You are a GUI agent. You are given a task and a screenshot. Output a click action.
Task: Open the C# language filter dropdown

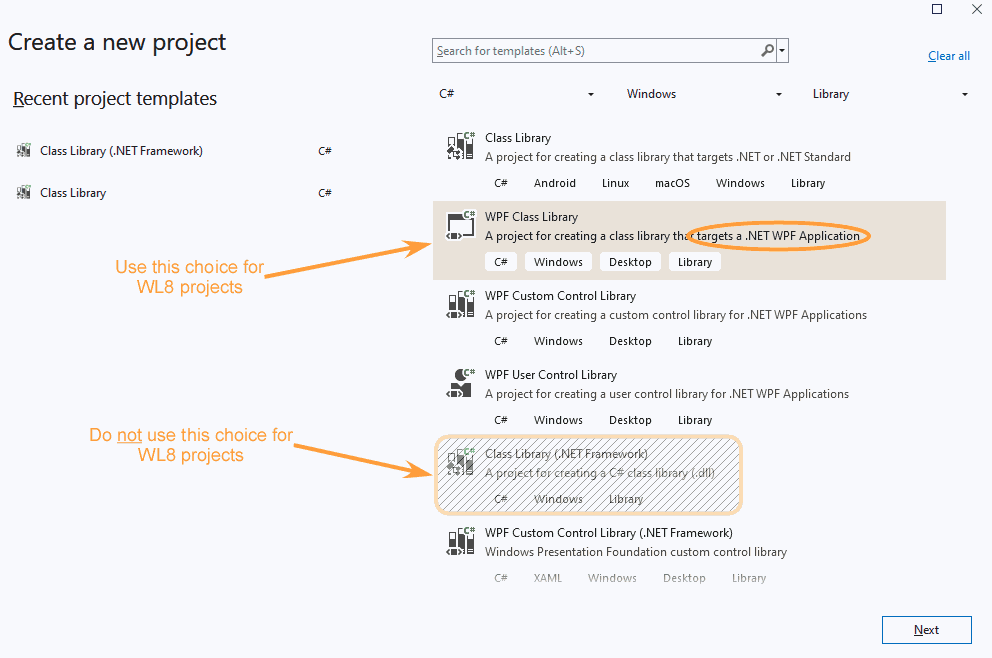pyautogui.click(x=516, y=94)
